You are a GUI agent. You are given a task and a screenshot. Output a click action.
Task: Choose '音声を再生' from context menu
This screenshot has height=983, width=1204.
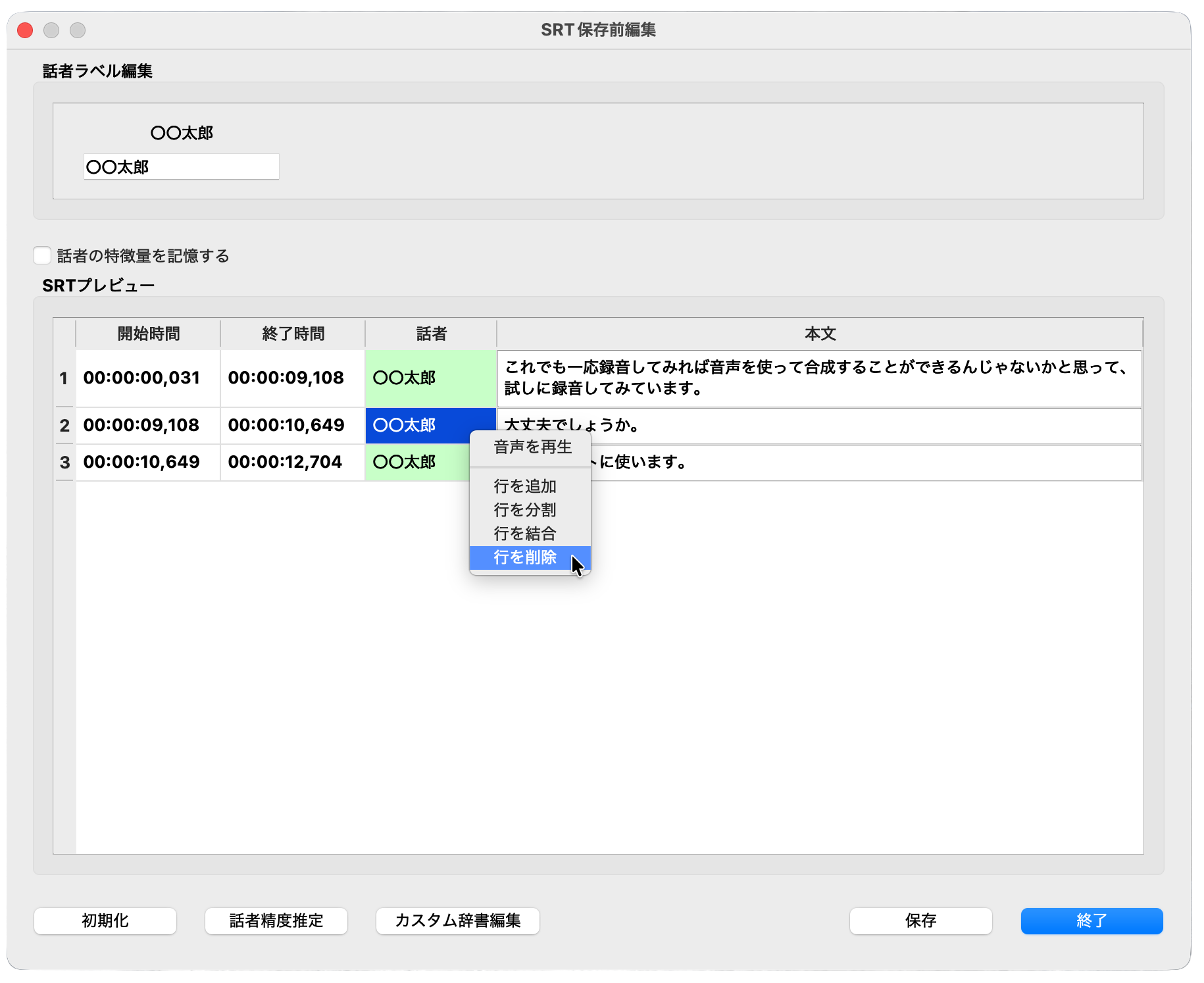[x=532, y=447]
